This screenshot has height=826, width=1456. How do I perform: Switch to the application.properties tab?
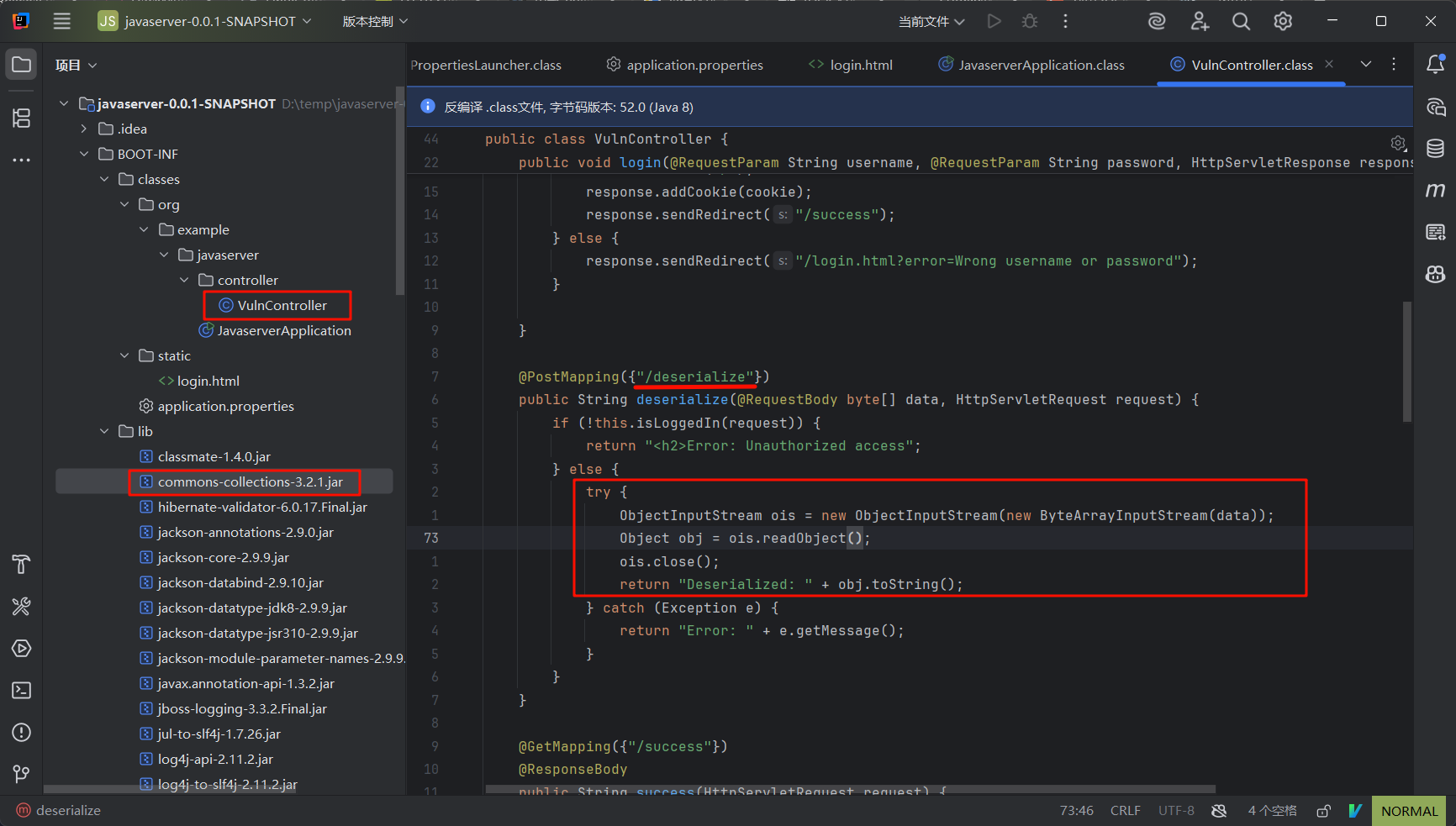click(685, 65)
